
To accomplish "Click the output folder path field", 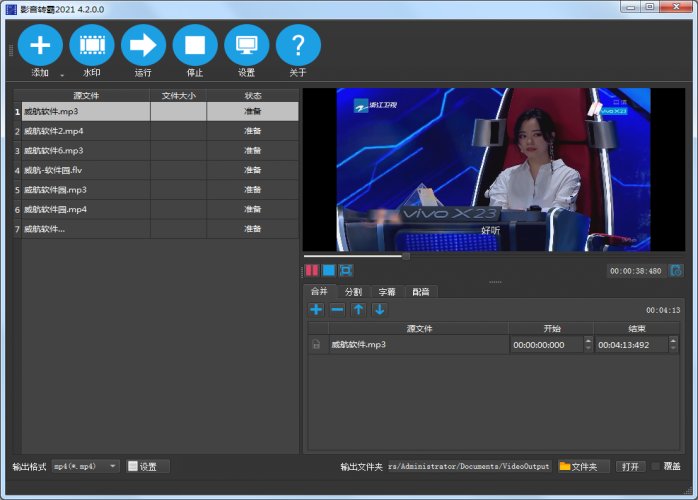I will pos(469,466).
